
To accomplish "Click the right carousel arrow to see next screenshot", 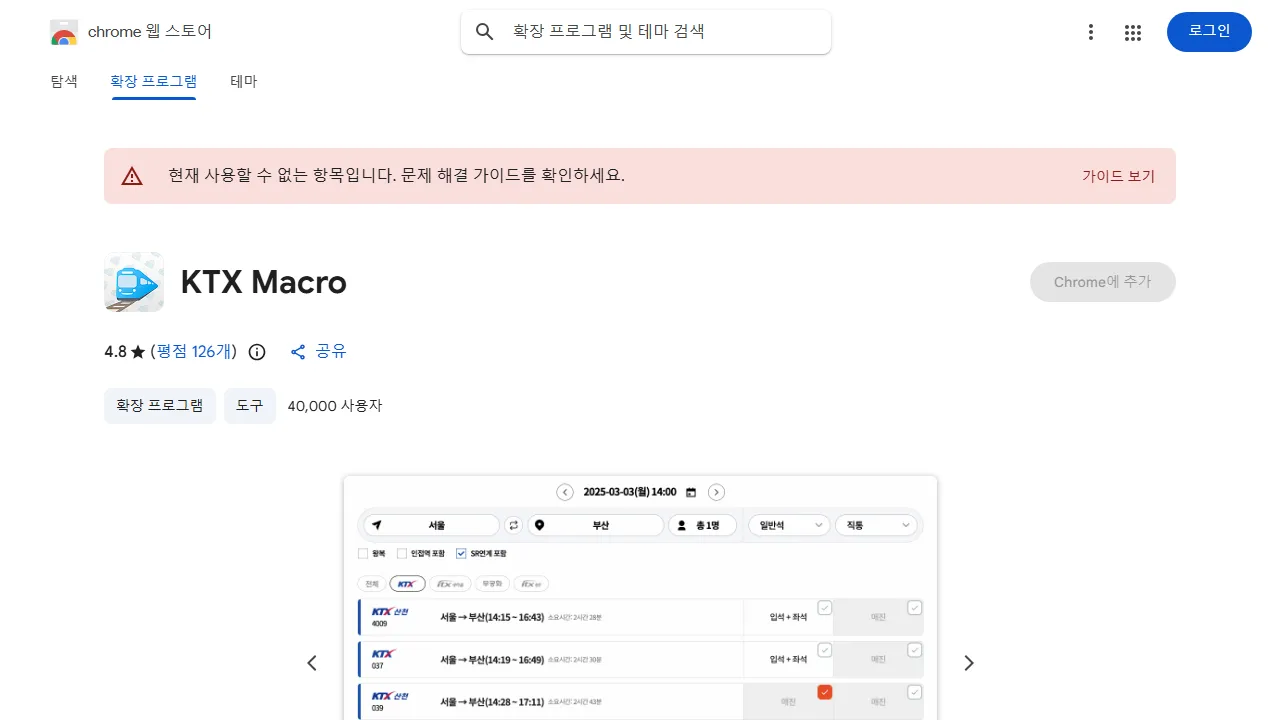I will click(968, 662).
